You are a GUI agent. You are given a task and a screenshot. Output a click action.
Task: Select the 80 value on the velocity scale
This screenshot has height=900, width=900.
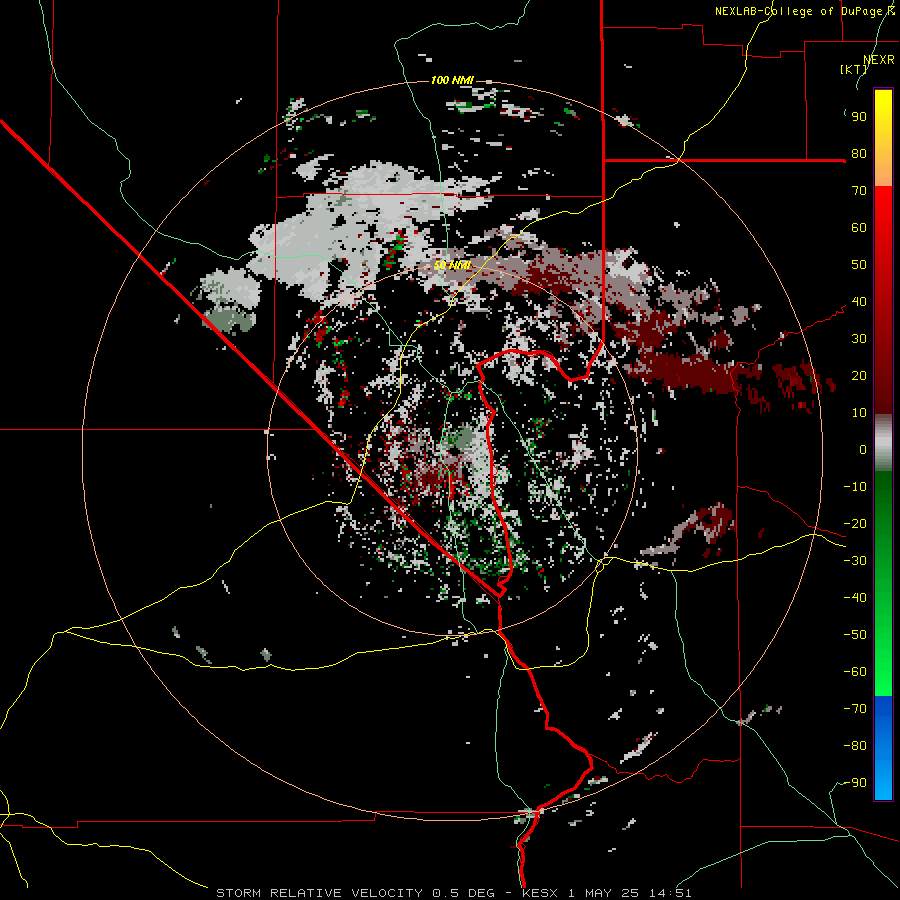859,154
